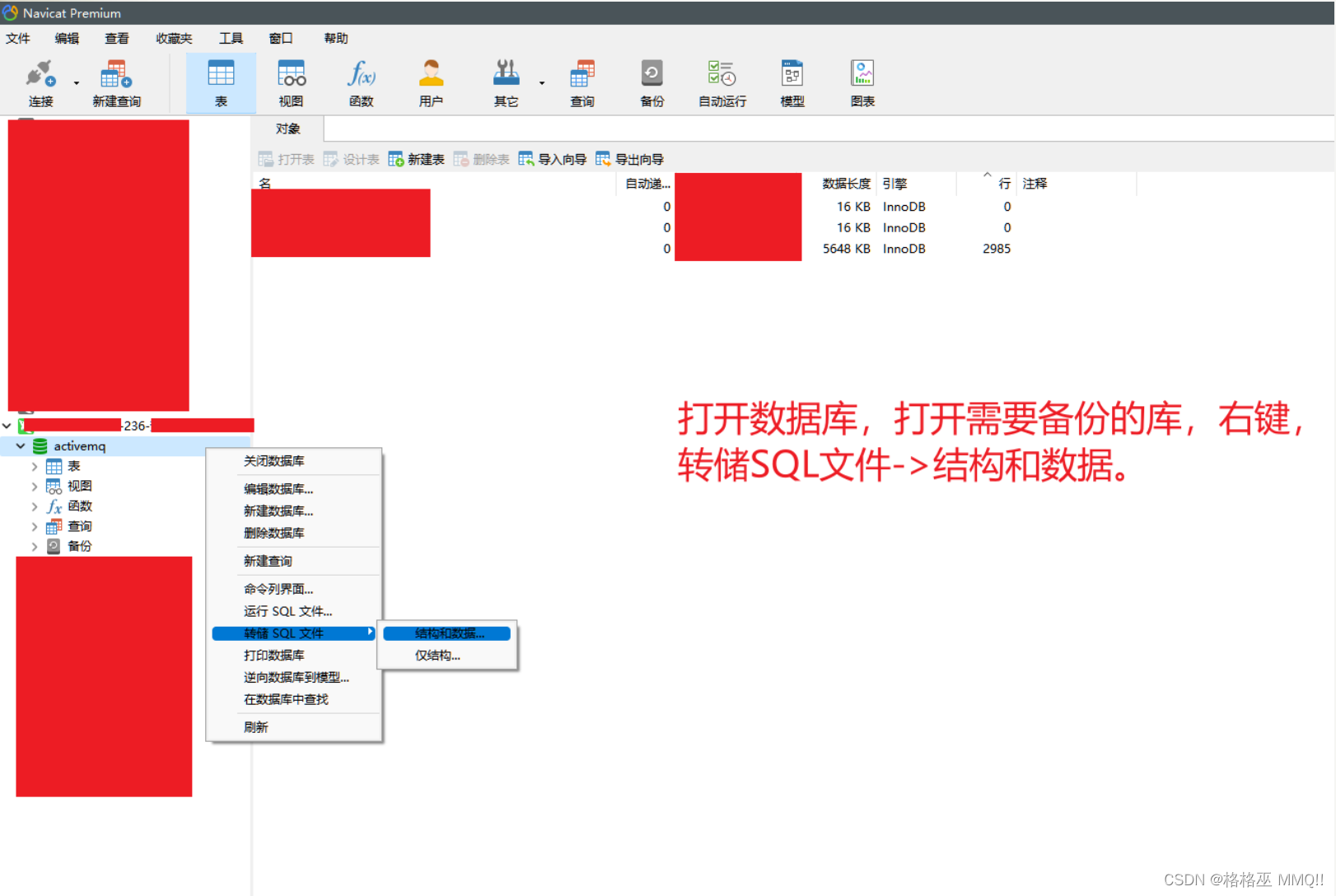Click the activemq database icon
Viewport: 1336px width, 896px height.
40,446
